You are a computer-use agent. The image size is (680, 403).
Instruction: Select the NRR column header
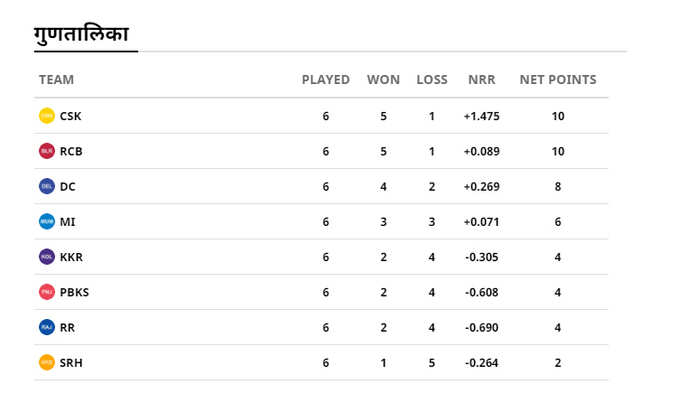coord(481,80)
